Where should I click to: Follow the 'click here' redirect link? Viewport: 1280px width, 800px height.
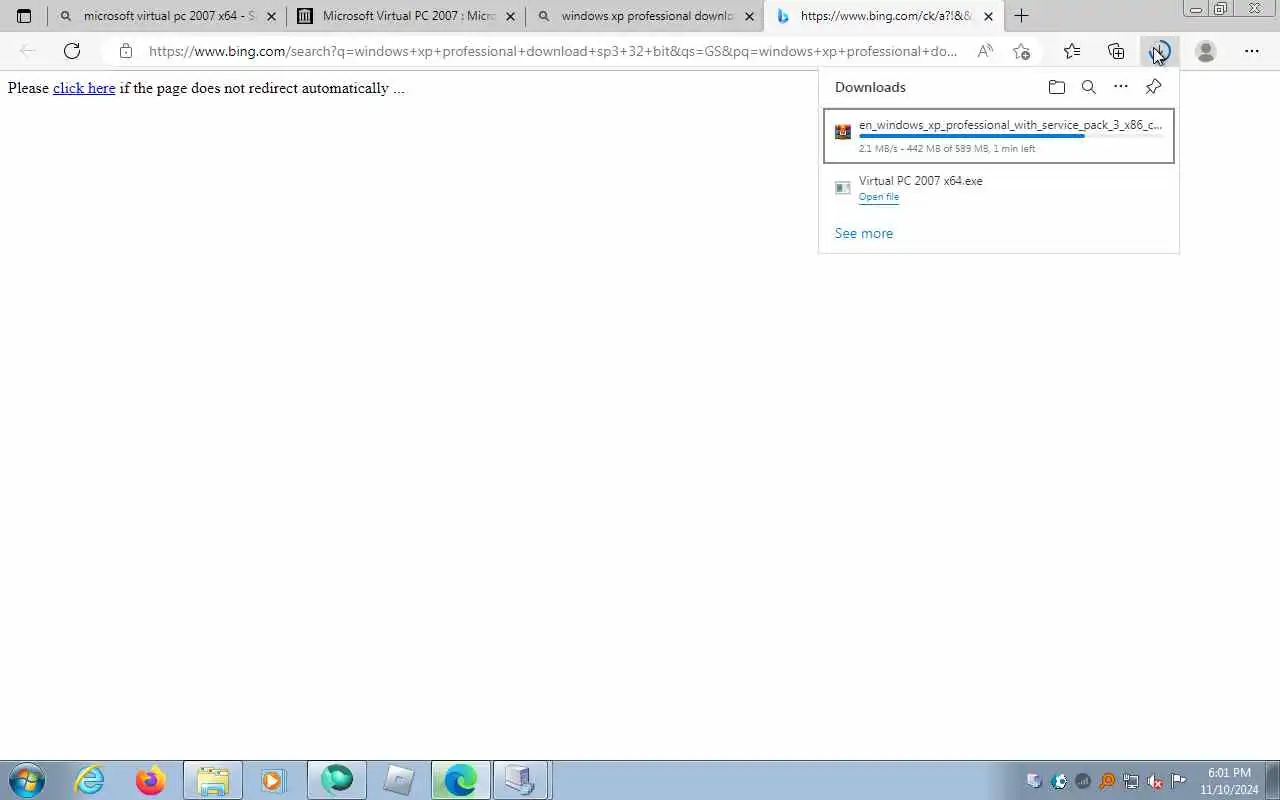(84, 88)
